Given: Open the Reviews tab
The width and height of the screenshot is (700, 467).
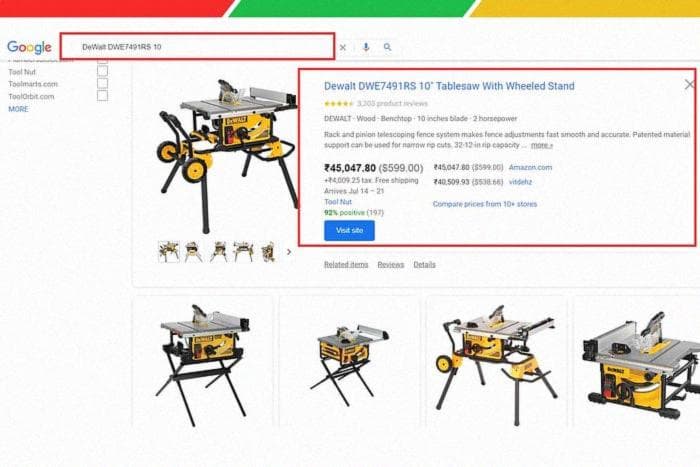Looking at the screenshot, I should (x=391, y=265).
